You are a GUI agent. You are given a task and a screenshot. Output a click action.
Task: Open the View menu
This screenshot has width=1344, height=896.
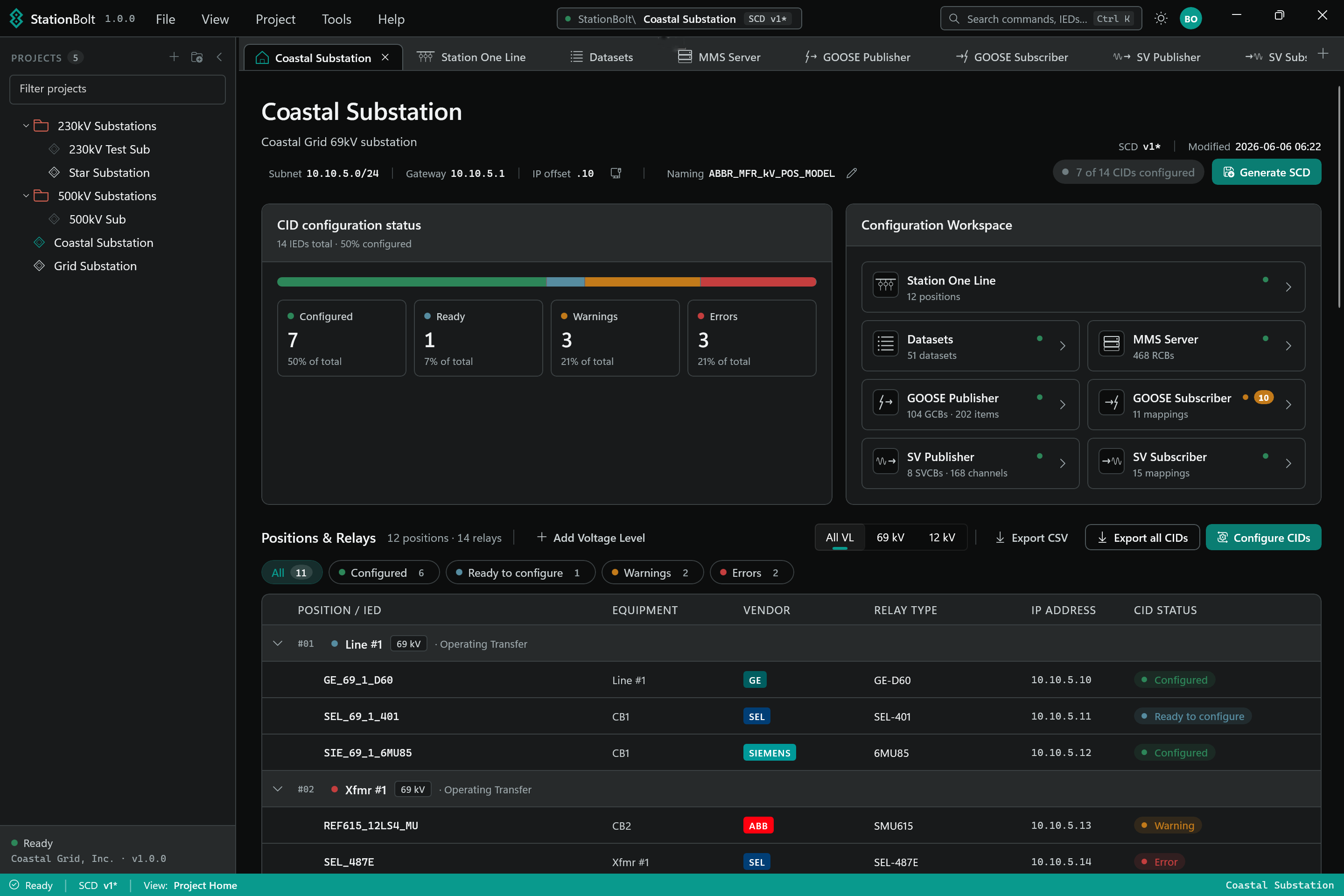pyautogui.click(x=215, y=19)
